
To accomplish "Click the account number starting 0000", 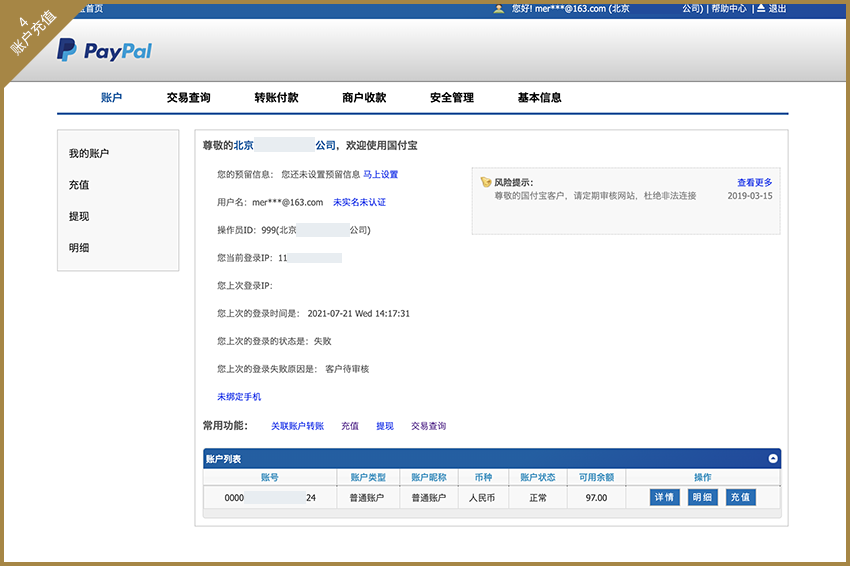I will pos(270,498).
